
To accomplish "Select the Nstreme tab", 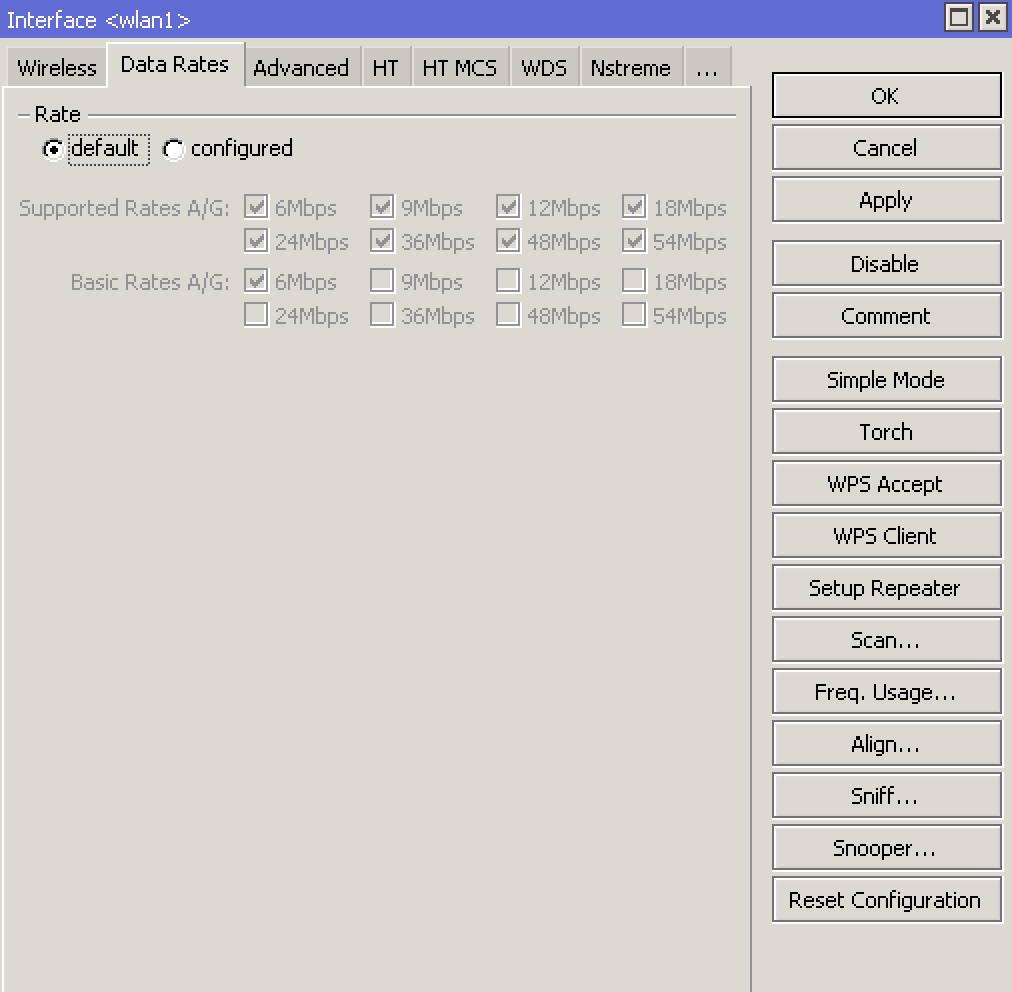I will 631,67.
